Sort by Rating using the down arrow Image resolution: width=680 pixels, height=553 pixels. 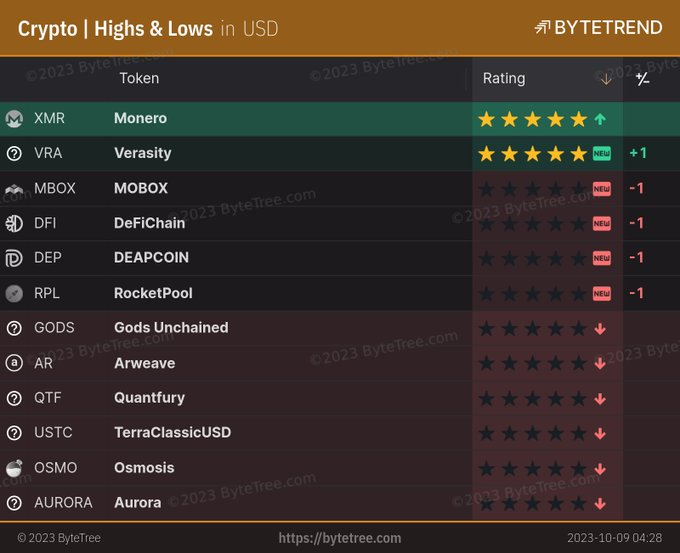click(x=606, y=79)
